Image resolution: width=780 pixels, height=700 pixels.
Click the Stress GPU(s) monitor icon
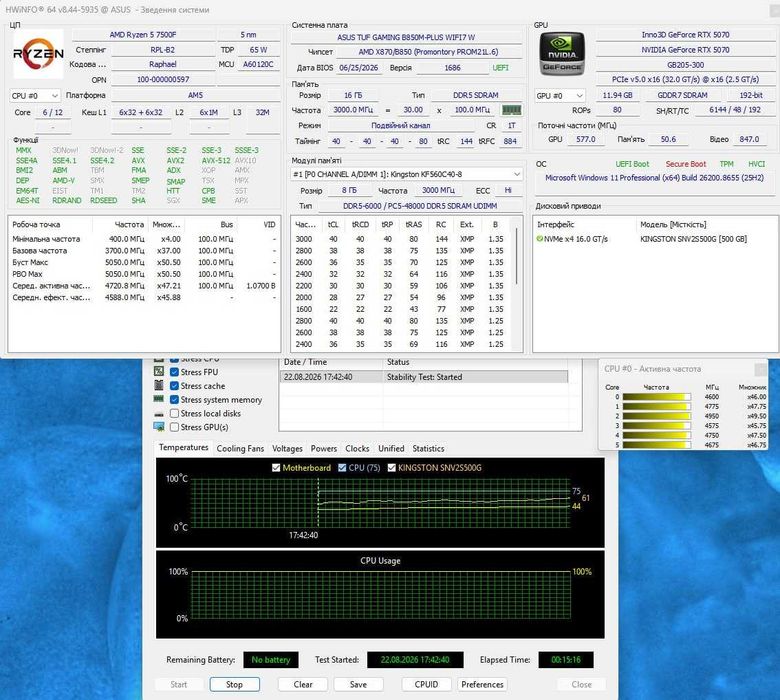pos(159,427)
